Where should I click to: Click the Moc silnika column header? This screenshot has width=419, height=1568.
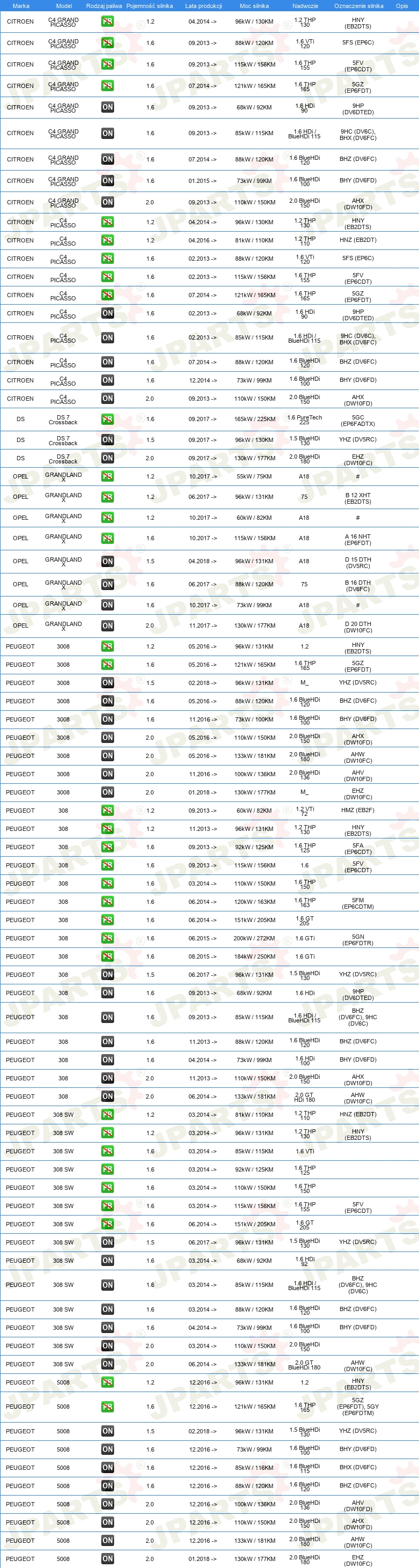pos(254,6)
